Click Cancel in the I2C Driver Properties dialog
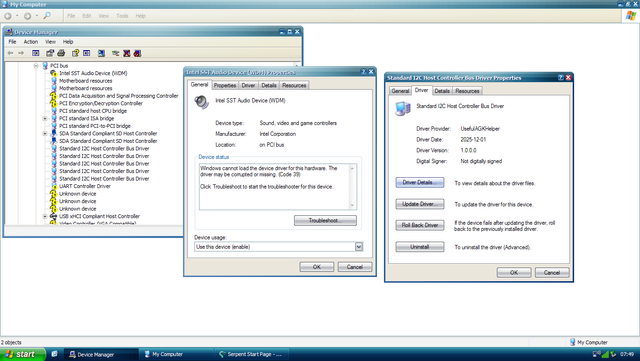This screenshot has height=361, width=640. click(552, 272)
